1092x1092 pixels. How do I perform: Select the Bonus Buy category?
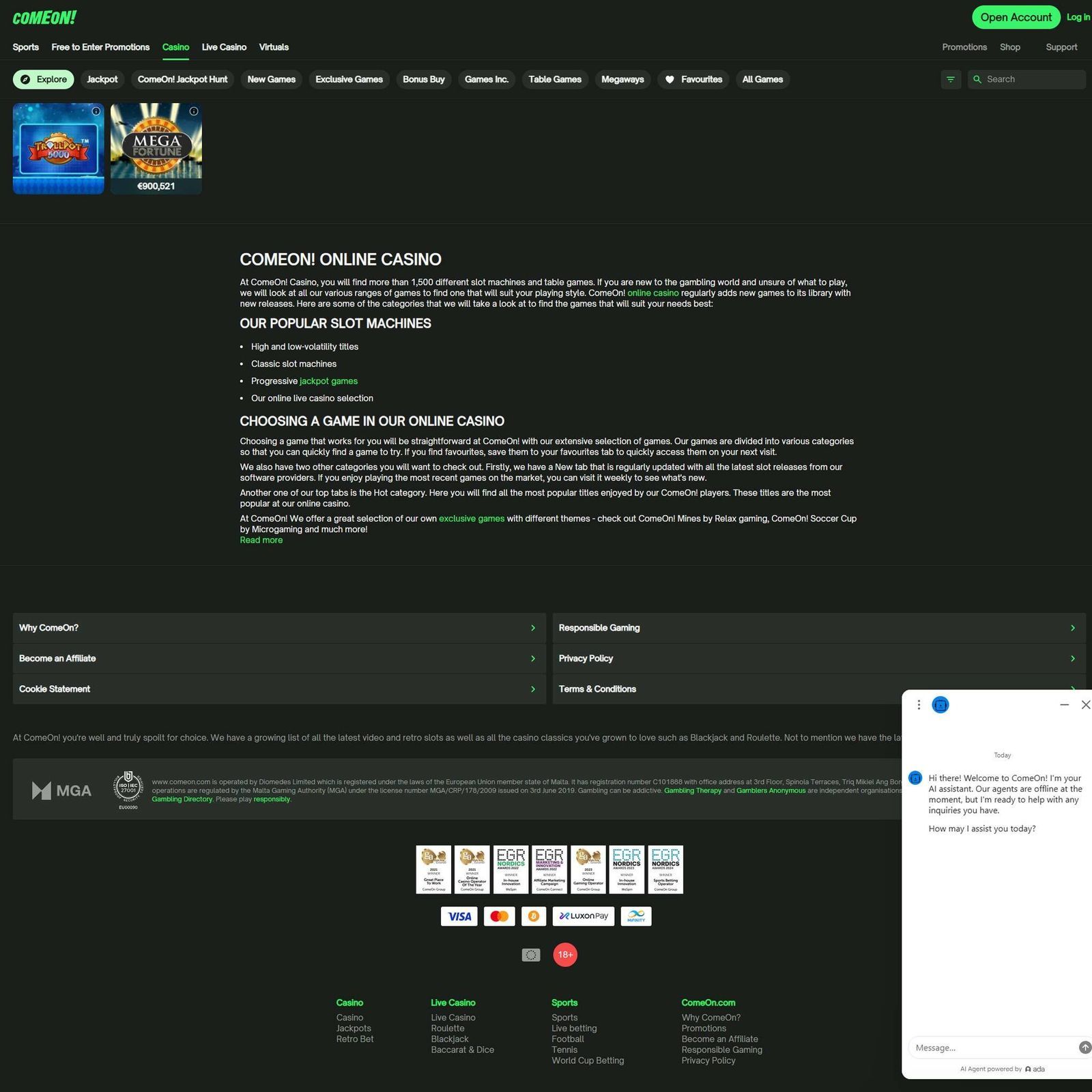tap(424, 79)
